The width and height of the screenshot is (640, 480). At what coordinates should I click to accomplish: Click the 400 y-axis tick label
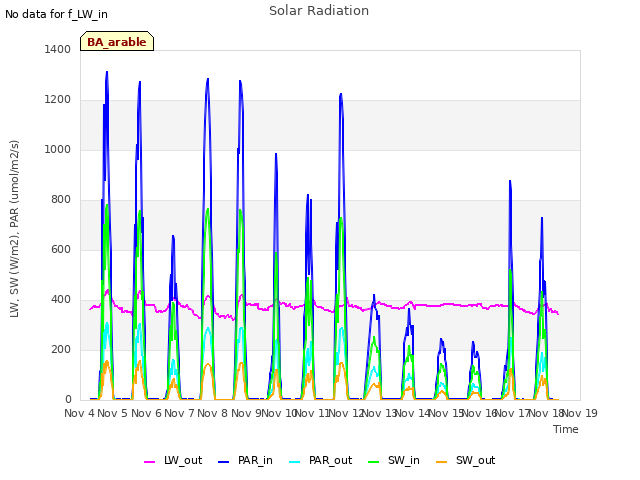pos(61,300)
